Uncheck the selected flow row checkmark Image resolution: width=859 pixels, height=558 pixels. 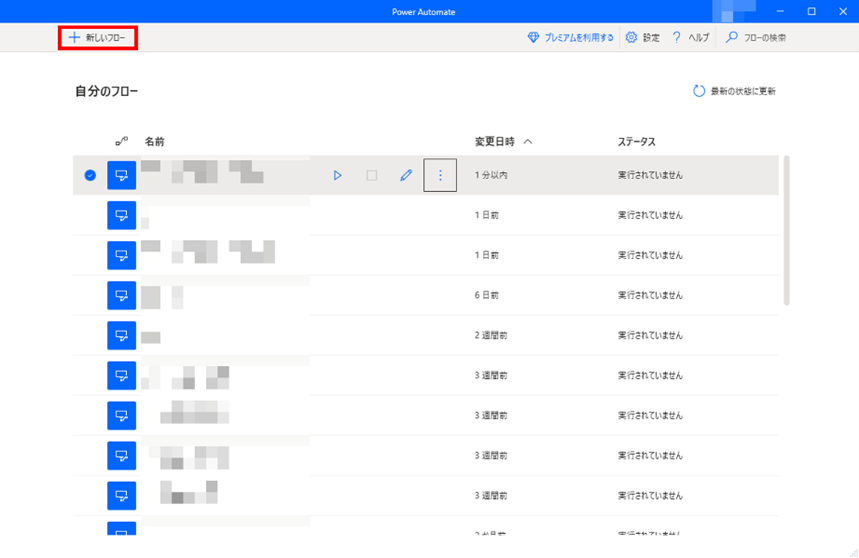[90, 175]
